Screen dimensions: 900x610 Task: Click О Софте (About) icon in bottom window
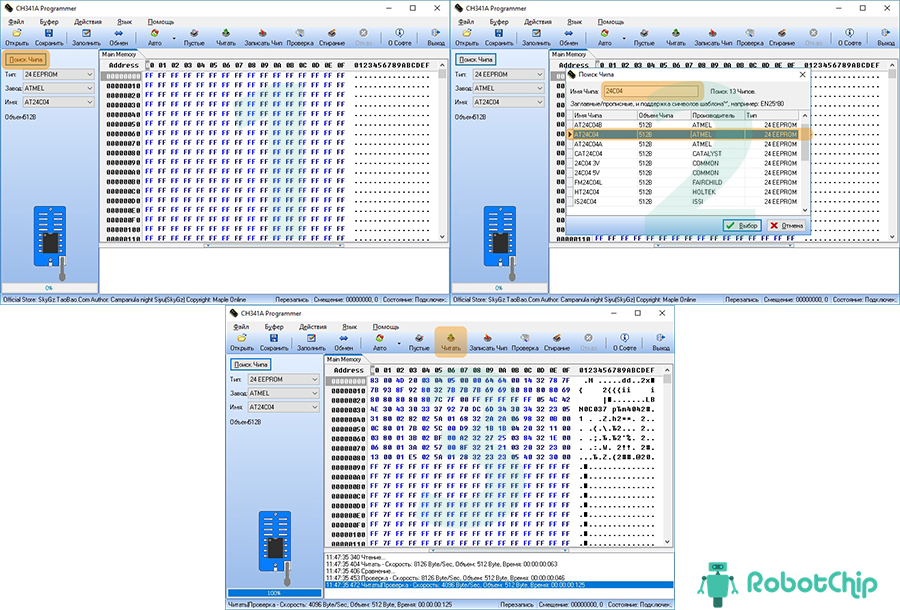point(625,343)
